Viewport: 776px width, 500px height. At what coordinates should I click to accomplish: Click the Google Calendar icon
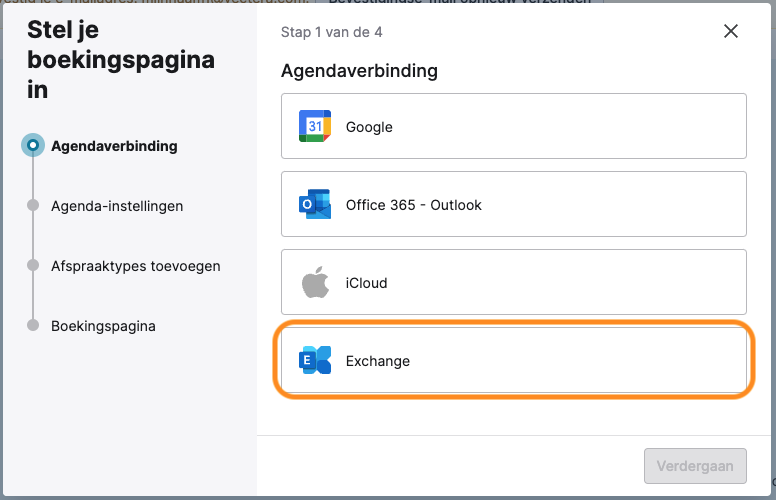pyautogui.click(x=315, y=126)
